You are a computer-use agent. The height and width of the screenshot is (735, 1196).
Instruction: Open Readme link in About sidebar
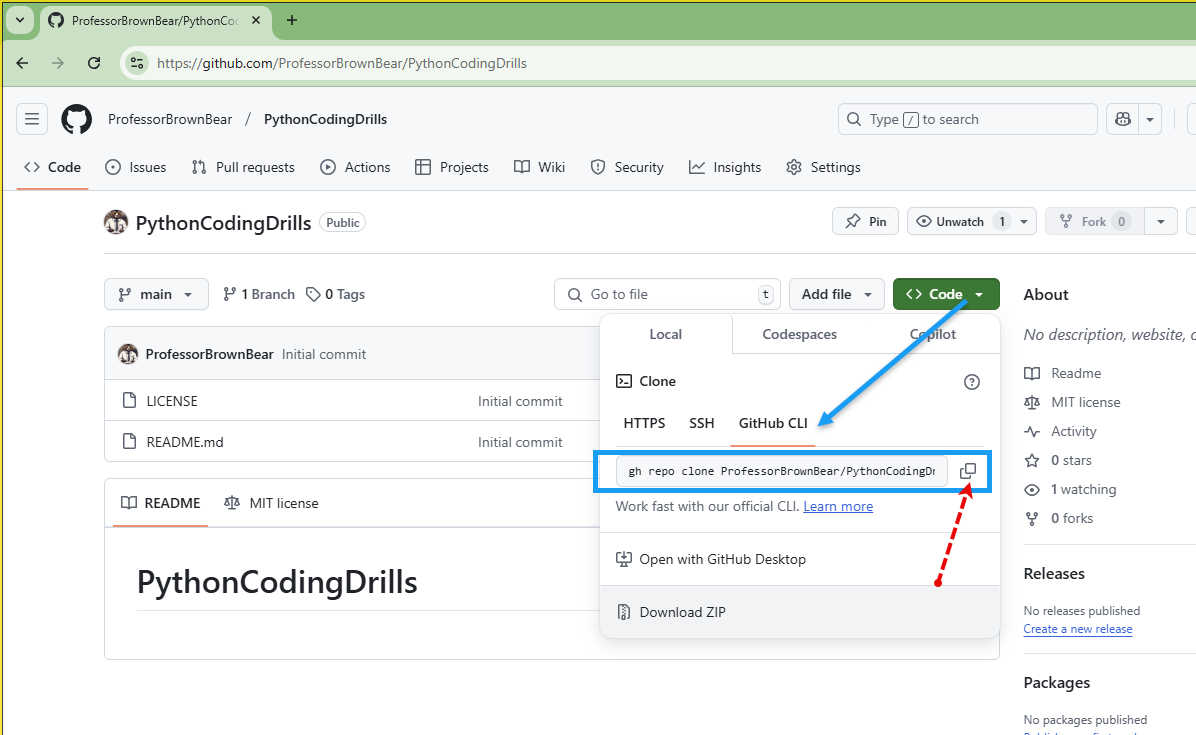click(x=1063, y=373)
